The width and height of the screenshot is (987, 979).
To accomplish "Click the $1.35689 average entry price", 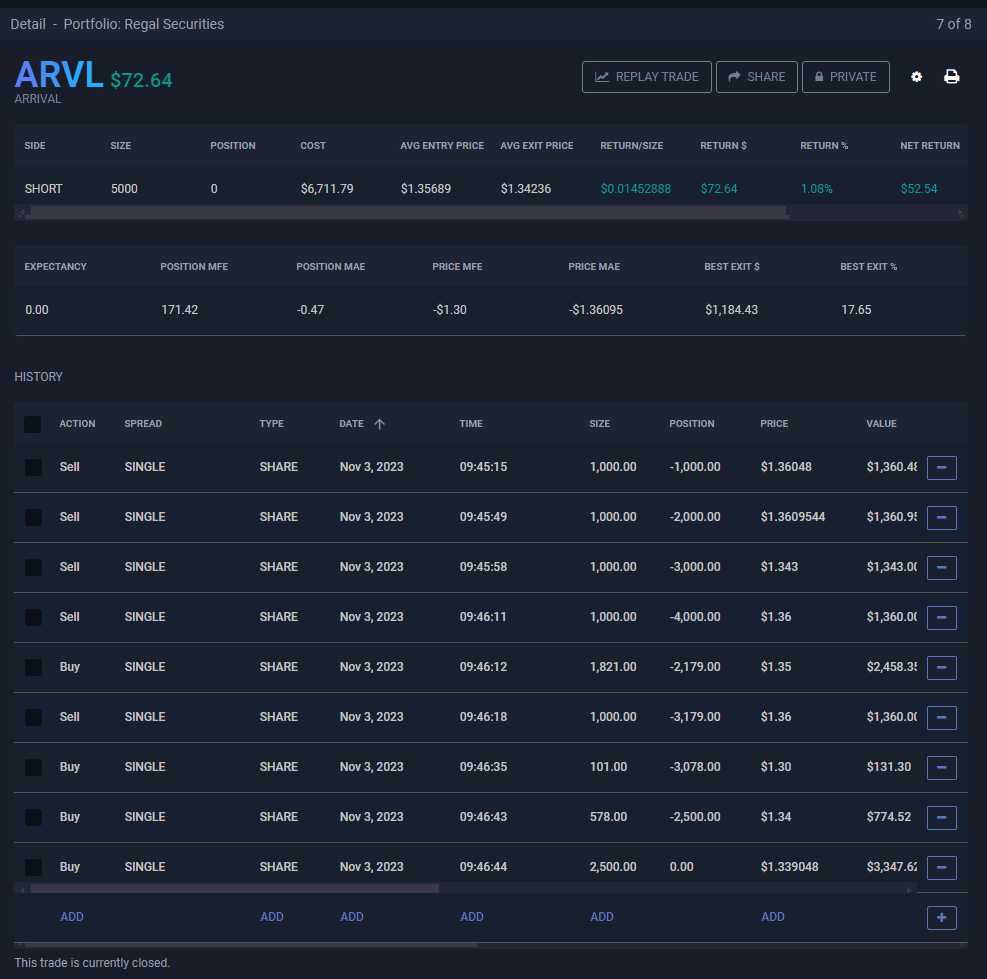I will click(x=426, y=189).
